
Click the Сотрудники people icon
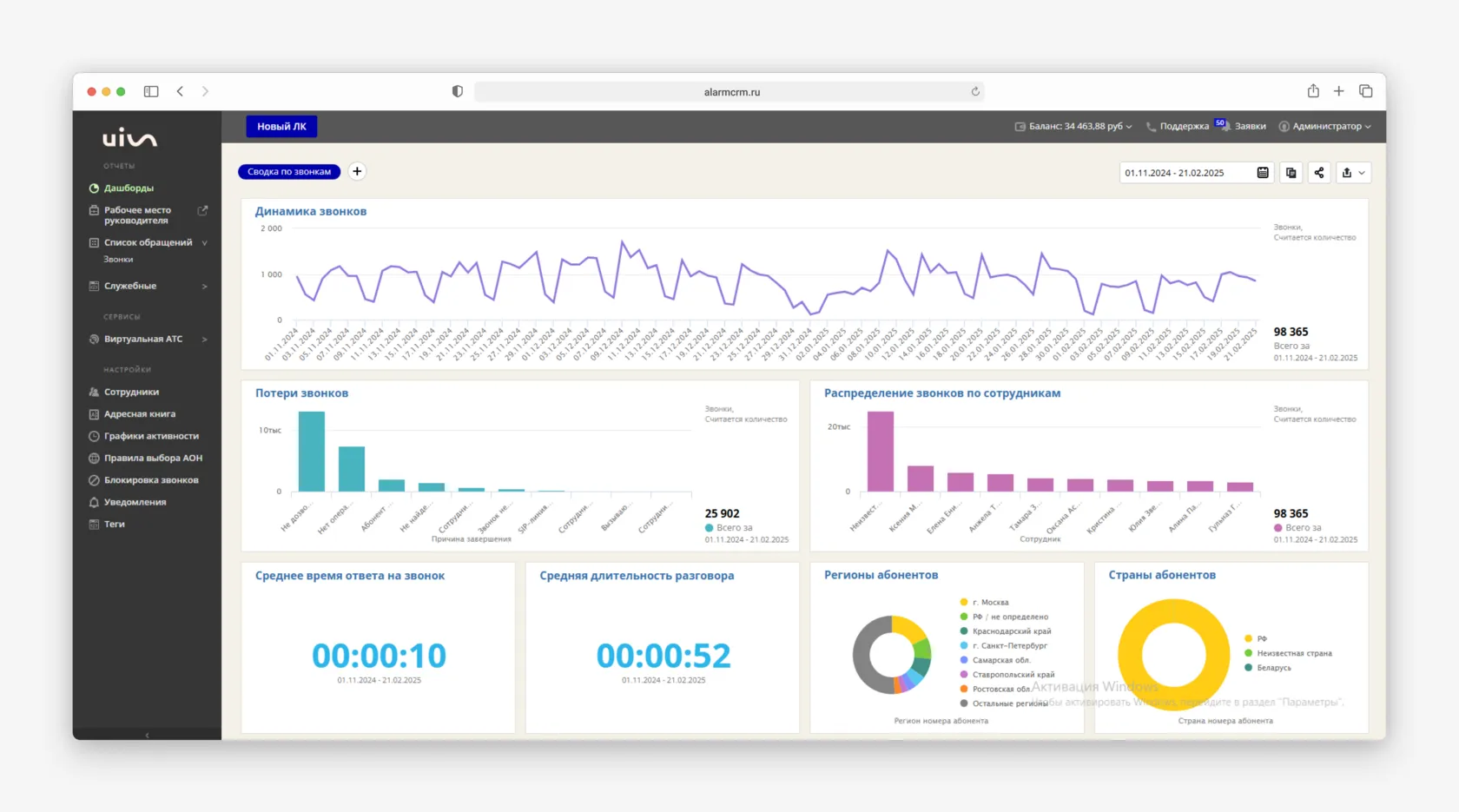[94, 392]
